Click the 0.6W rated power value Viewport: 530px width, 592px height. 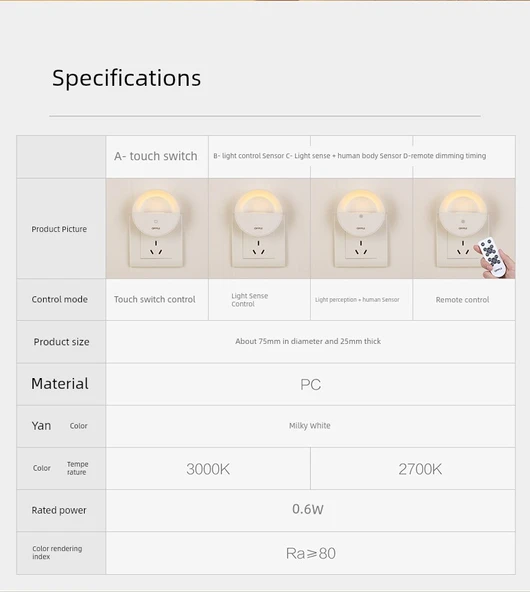tap(308, 509)
